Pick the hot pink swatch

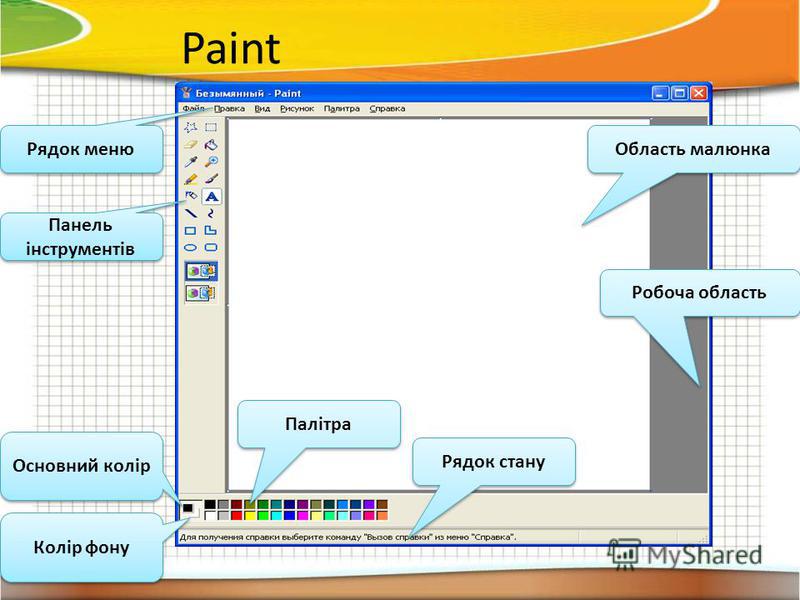point(369,515)
